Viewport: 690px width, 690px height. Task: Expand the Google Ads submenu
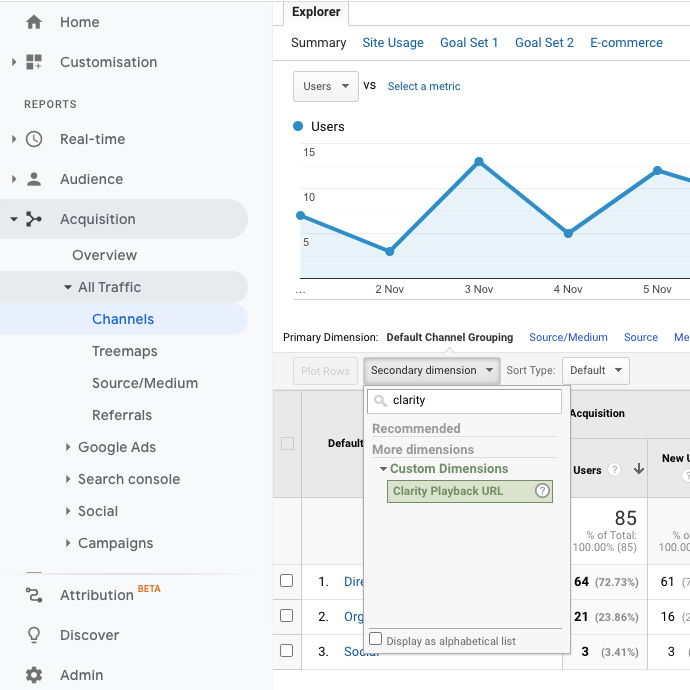click(x=68, y=447)
